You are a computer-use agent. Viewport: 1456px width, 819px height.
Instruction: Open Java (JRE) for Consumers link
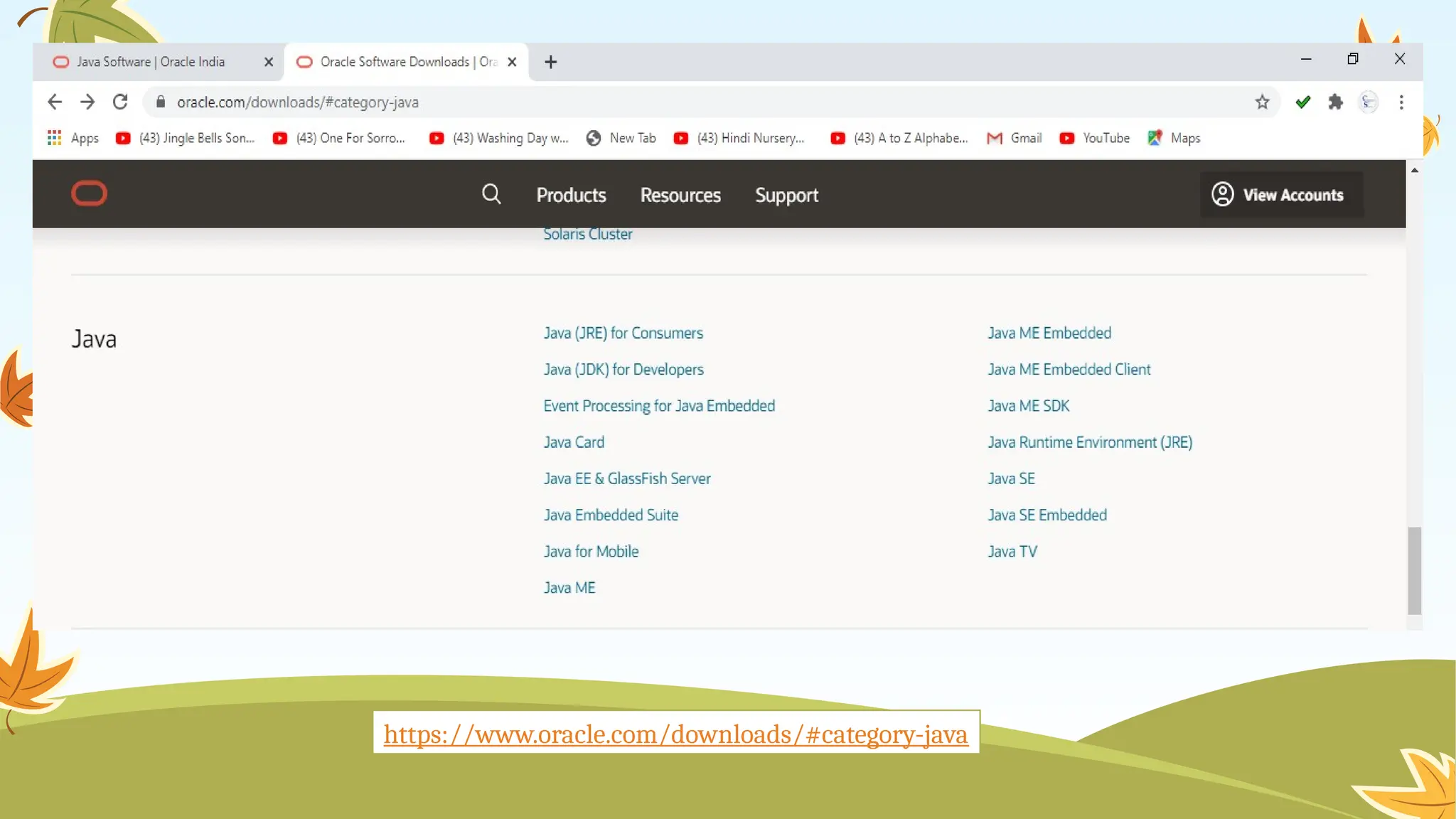coord(623,333)
